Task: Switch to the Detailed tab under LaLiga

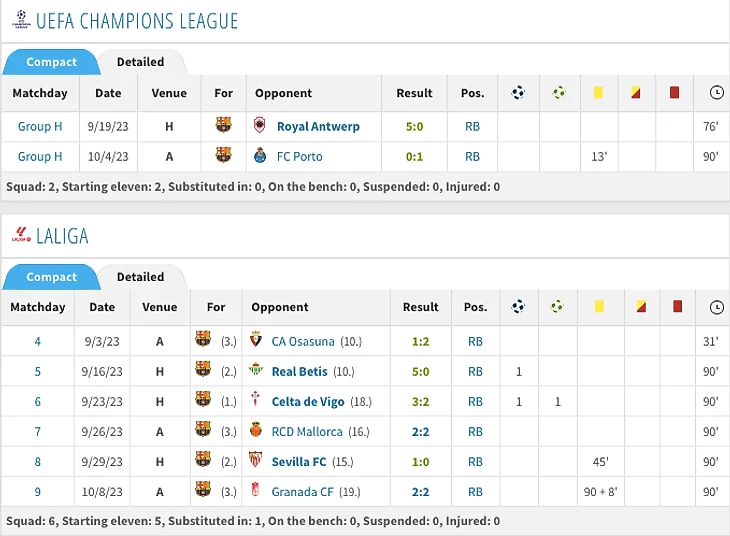Action: pos(141,277)
